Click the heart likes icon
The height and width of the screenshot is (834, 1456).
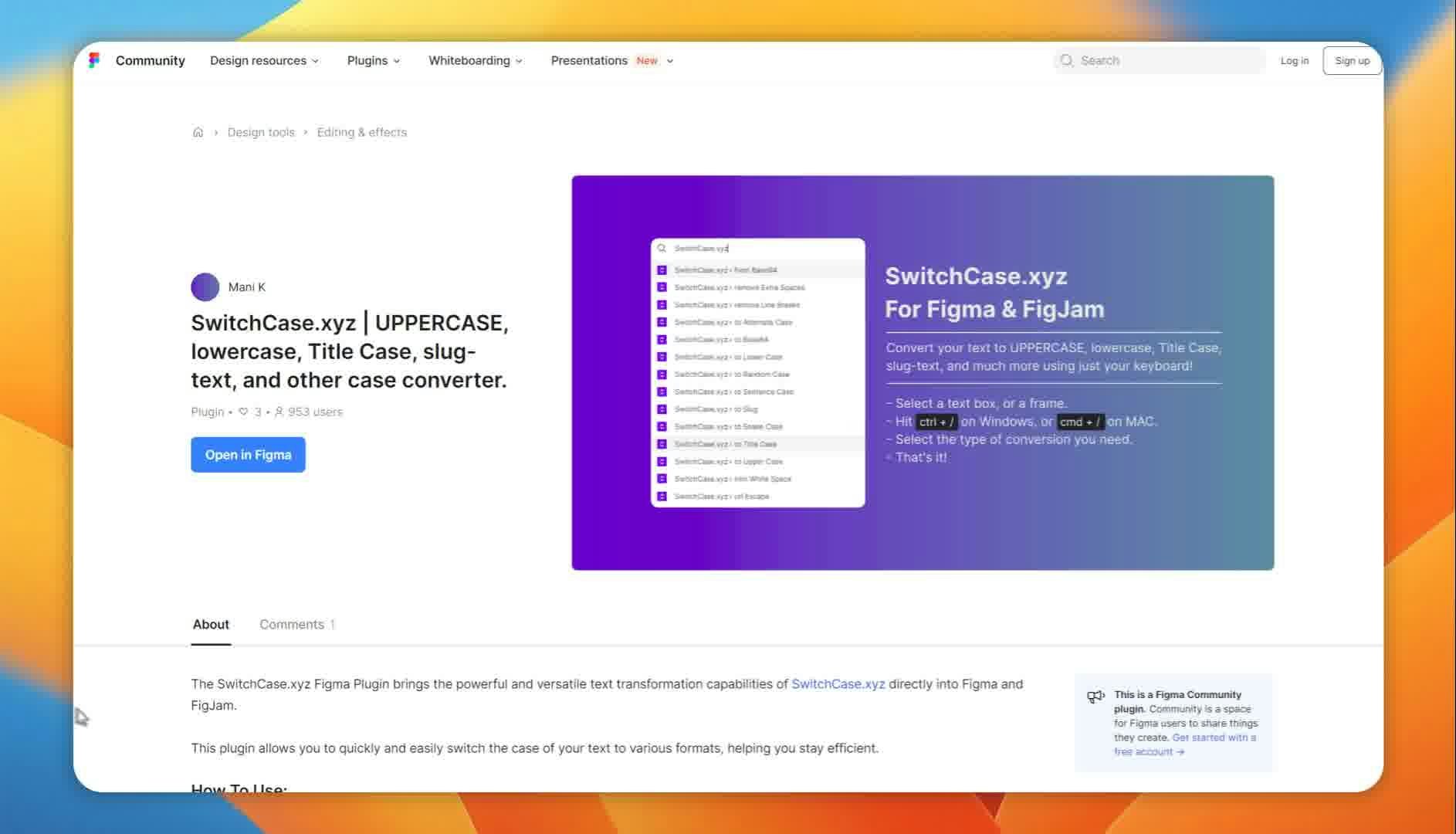tap(243, 412)
